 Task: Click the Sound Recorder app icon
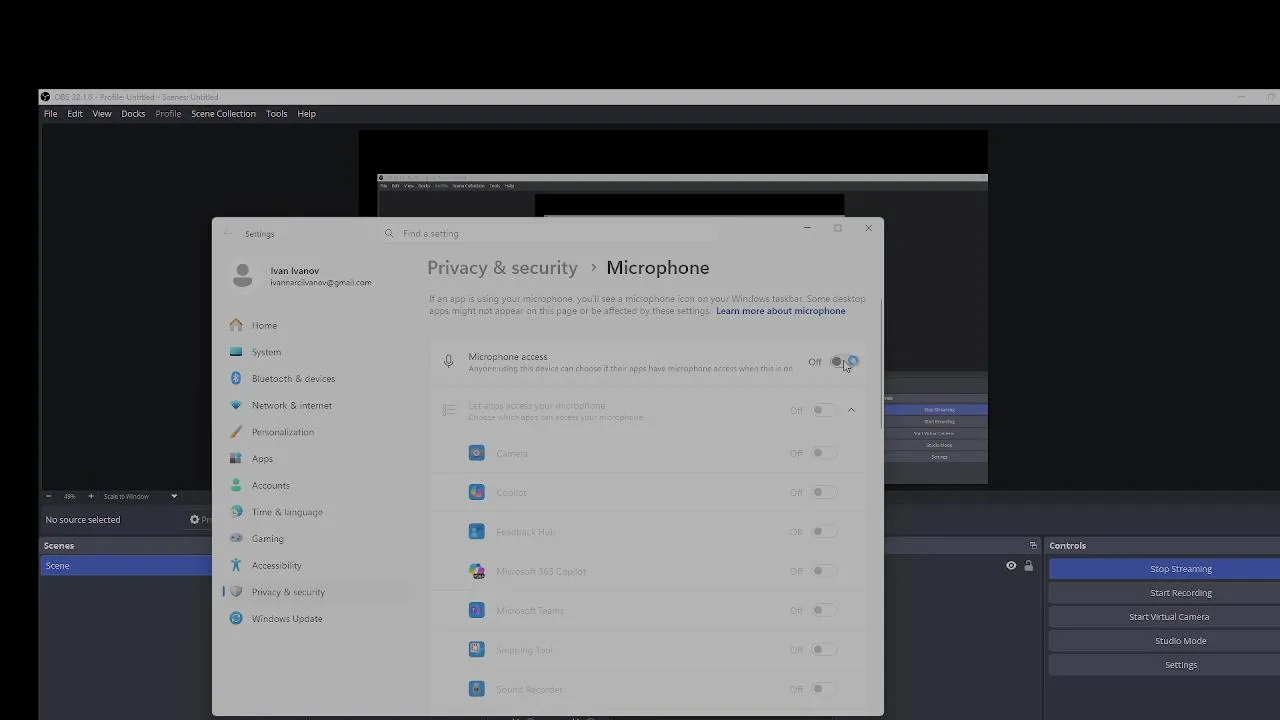point(477,689)
